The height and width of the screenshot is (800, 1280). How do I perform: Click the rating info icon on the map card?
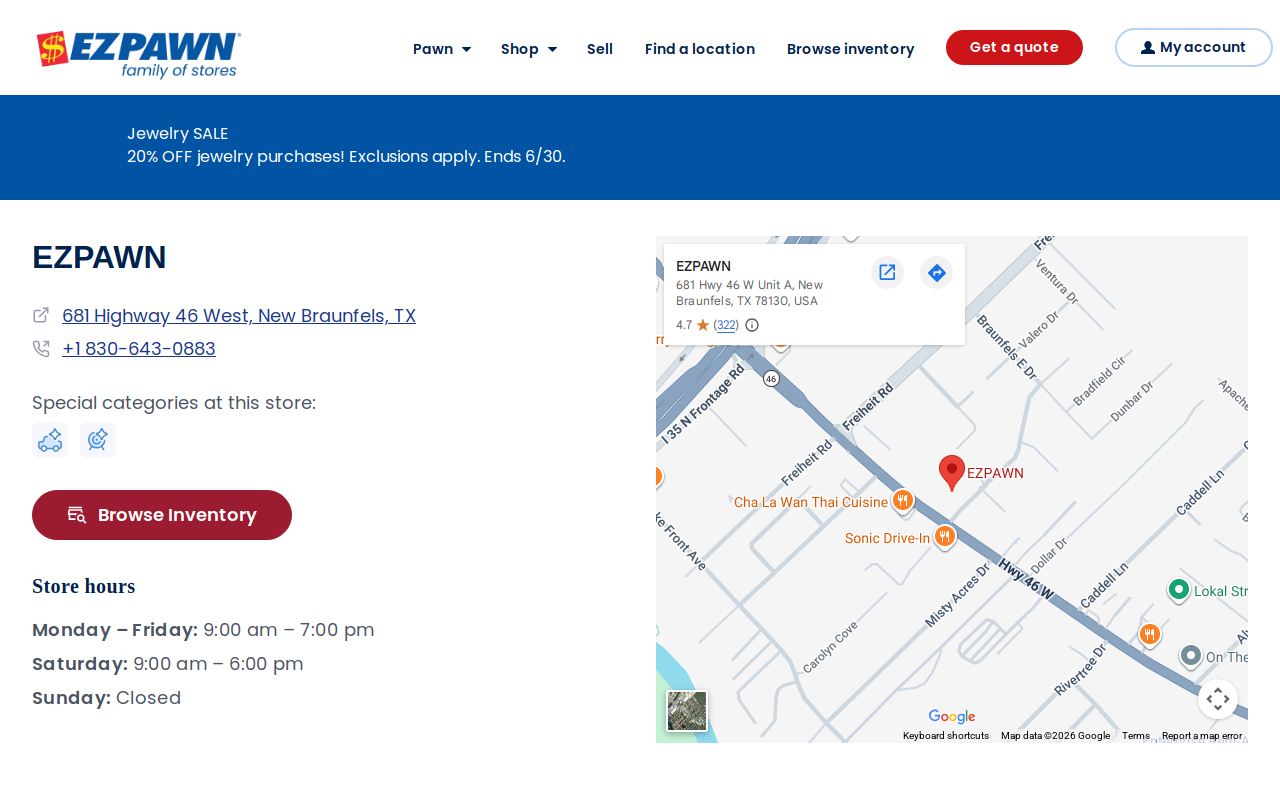point(752,325)
